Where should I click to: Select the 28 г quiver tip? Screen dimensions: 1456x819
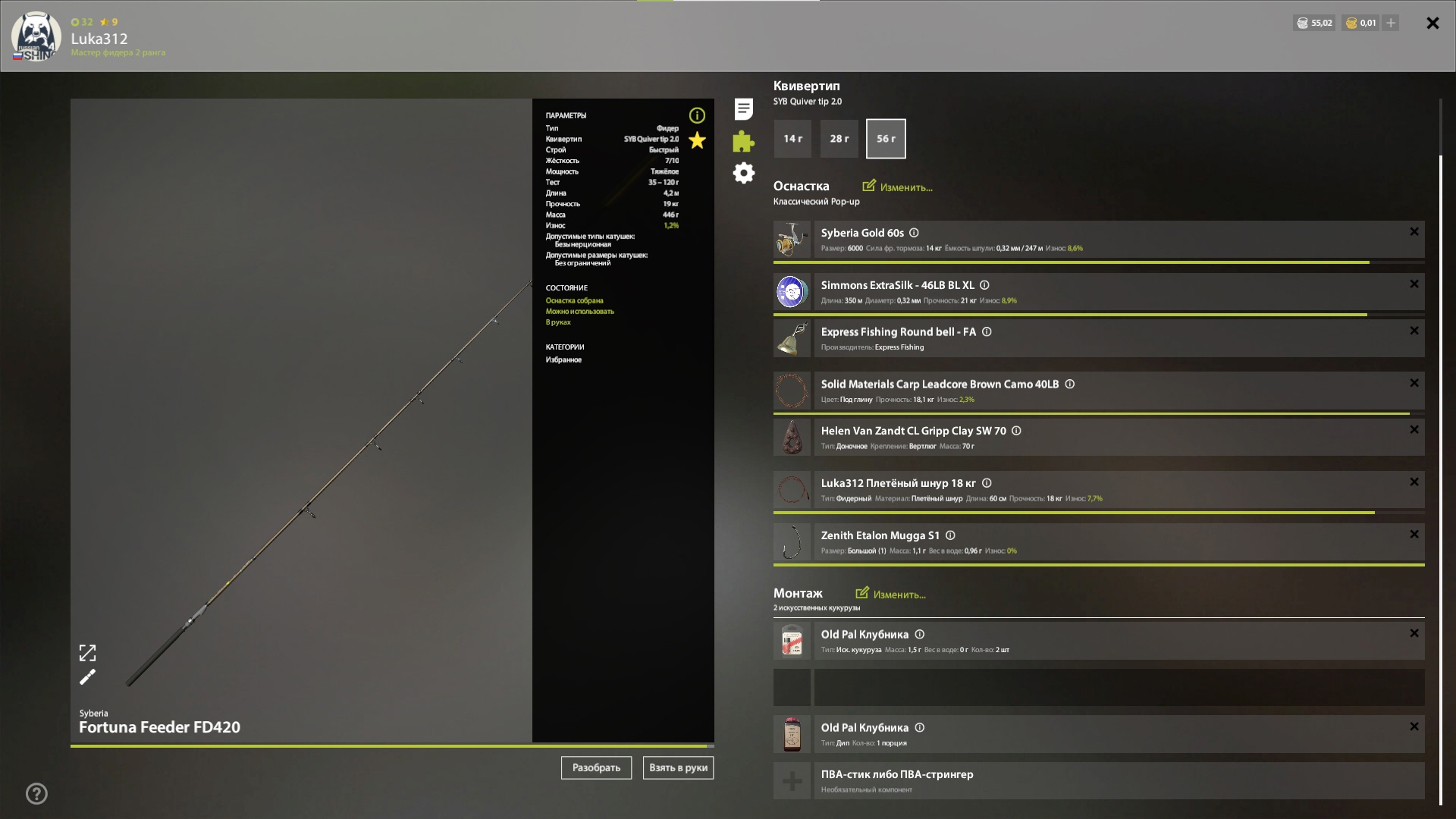click(x=839, y=139)
